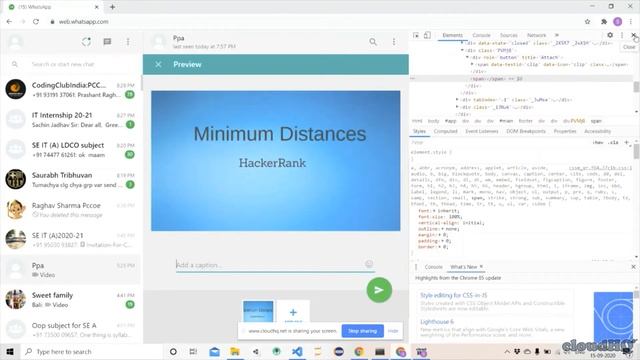Image resolution: width=640 pixels, height=360 pixels.
Task: Open Chrome extensions puzzle icon
Action: point(604,22)
